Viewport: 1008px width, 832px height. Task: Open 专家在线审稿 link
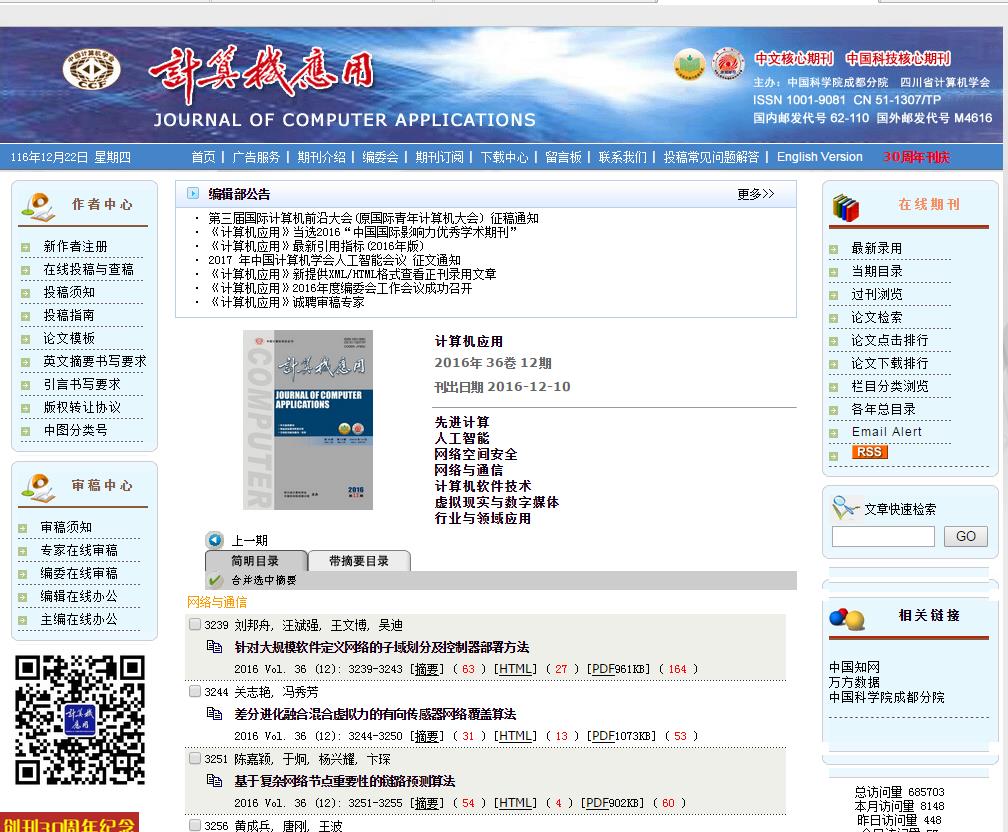coord(79,550)
